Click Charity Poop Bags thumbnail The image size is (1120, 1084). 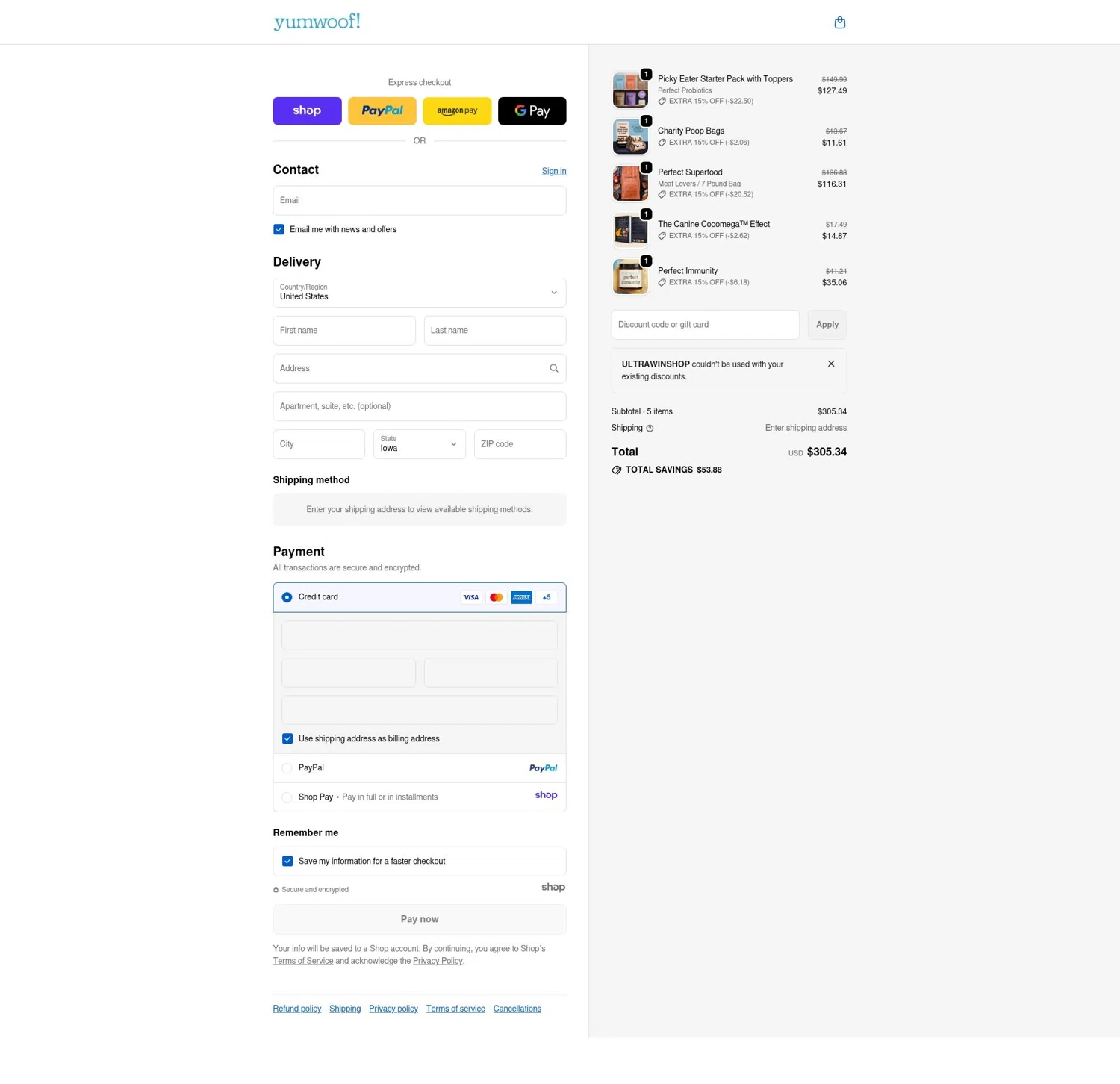pyautogui.click(x=630, y=137)
